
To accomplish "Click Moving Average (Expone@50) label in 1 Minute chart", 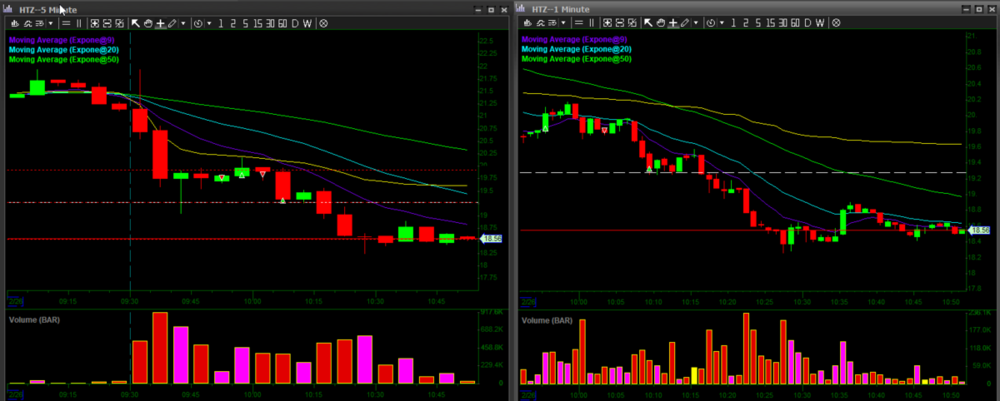I will [578, 59].
